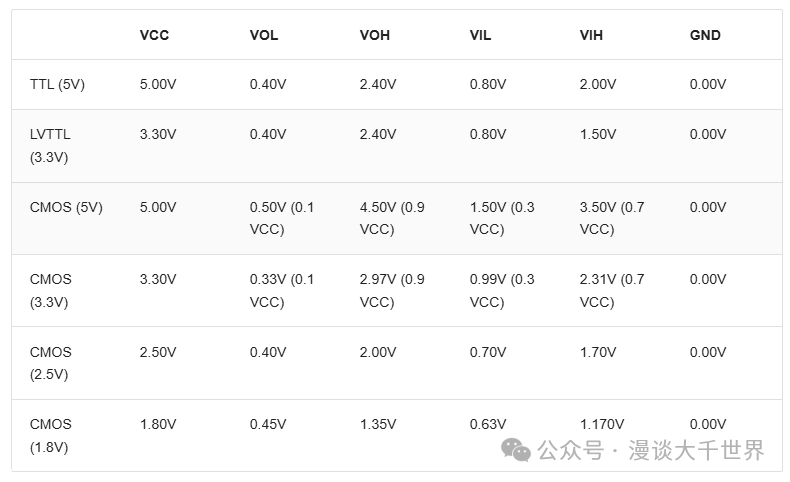Click the 0.63V VIL cell
The width and height of the screenshot is (790, 482).
(488, 424)
